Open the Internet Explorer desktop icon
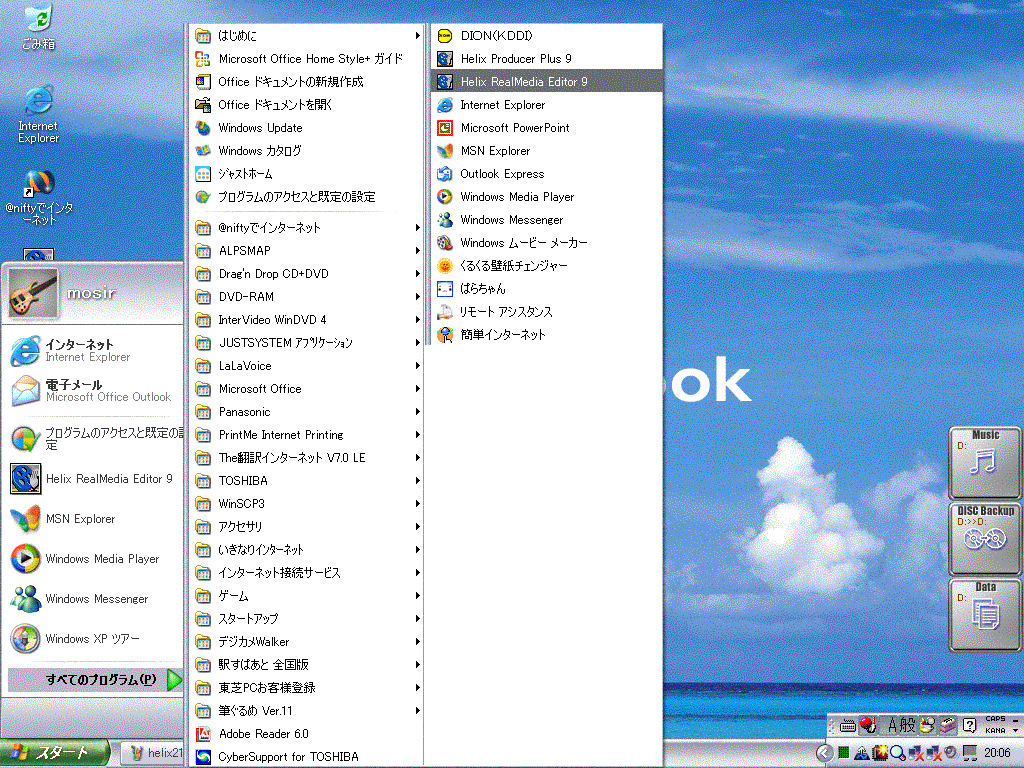Viewport: 1024px width, 768px height. 38,114
